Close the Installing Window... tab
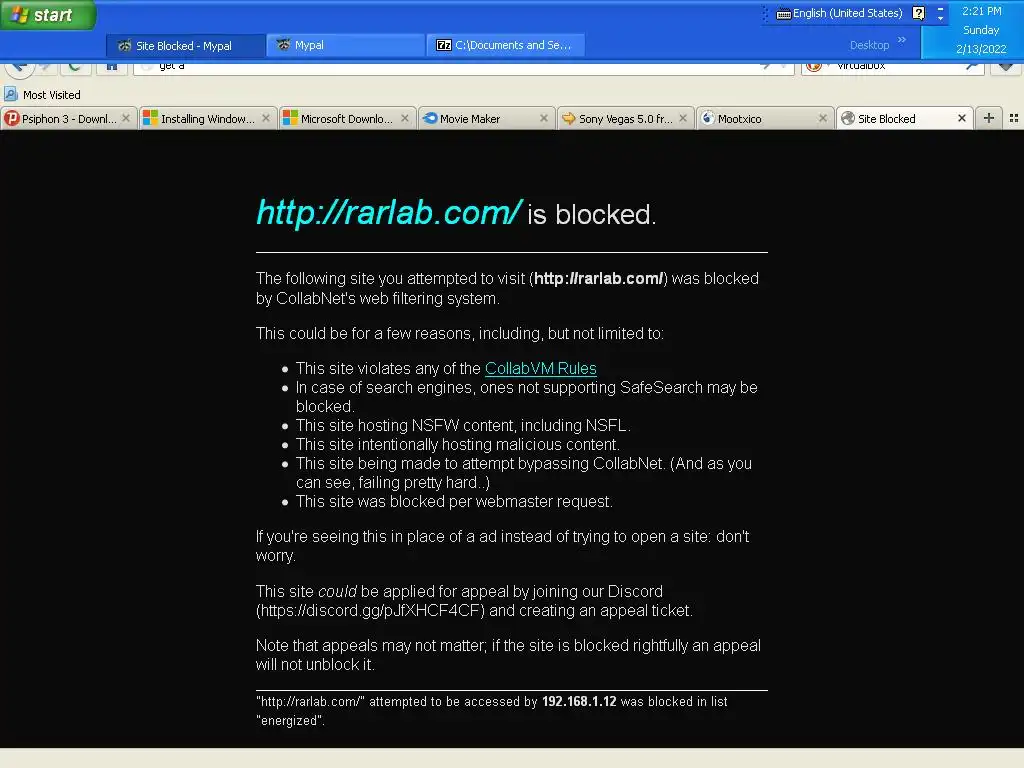 [266, 118]
